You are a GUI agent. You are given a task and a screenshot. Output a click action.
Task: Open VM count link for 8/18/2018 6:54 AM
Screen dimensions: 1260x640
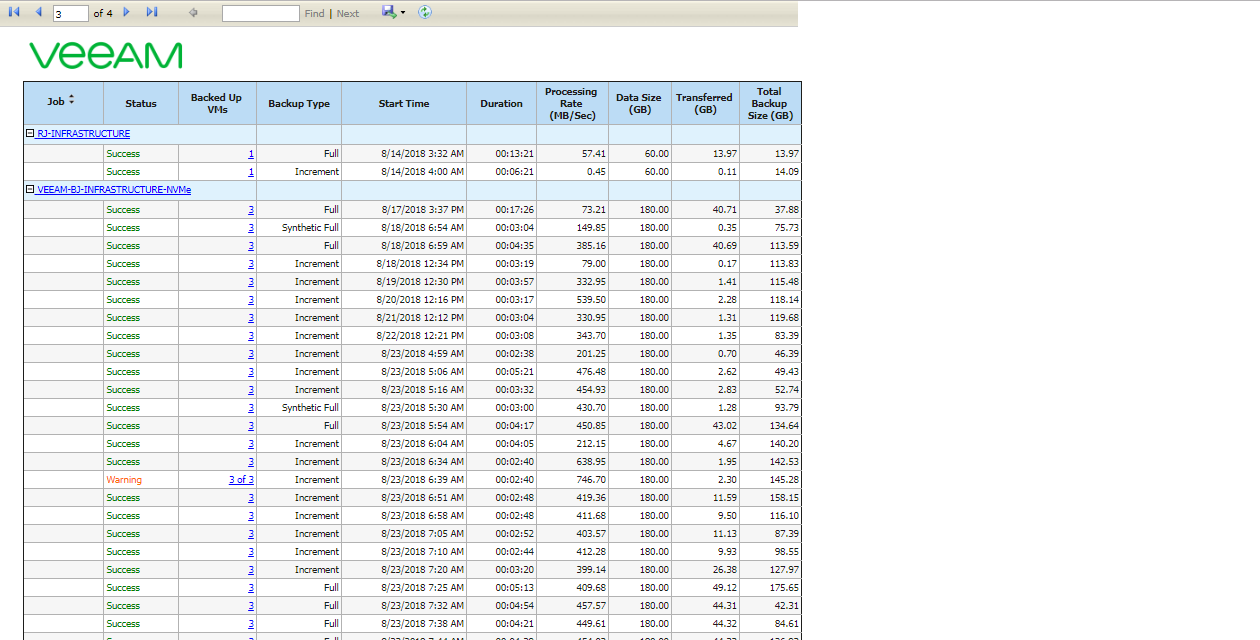point(251,228)
